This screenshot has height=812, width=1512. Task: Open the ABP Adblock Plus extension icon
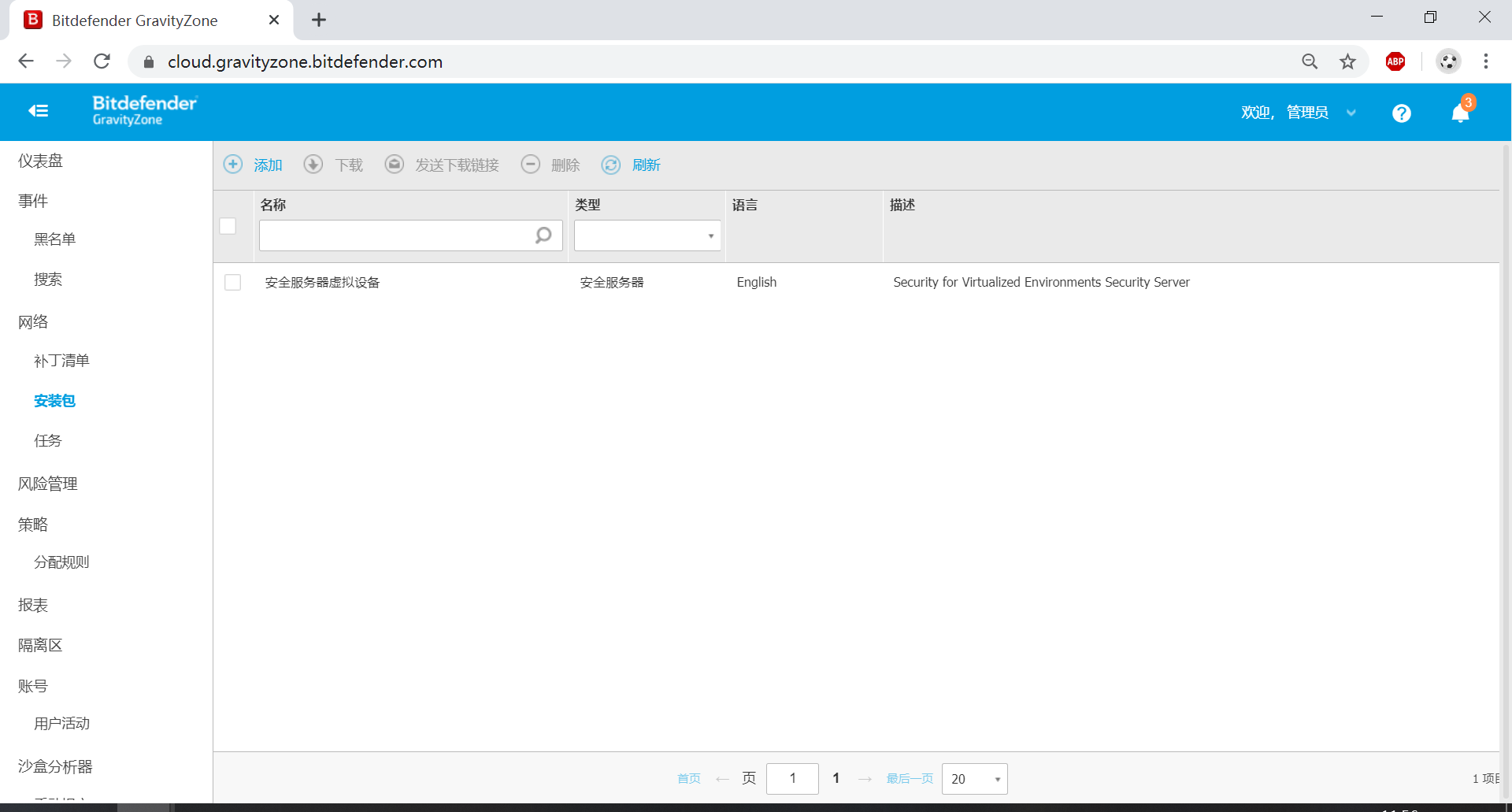1395,61
